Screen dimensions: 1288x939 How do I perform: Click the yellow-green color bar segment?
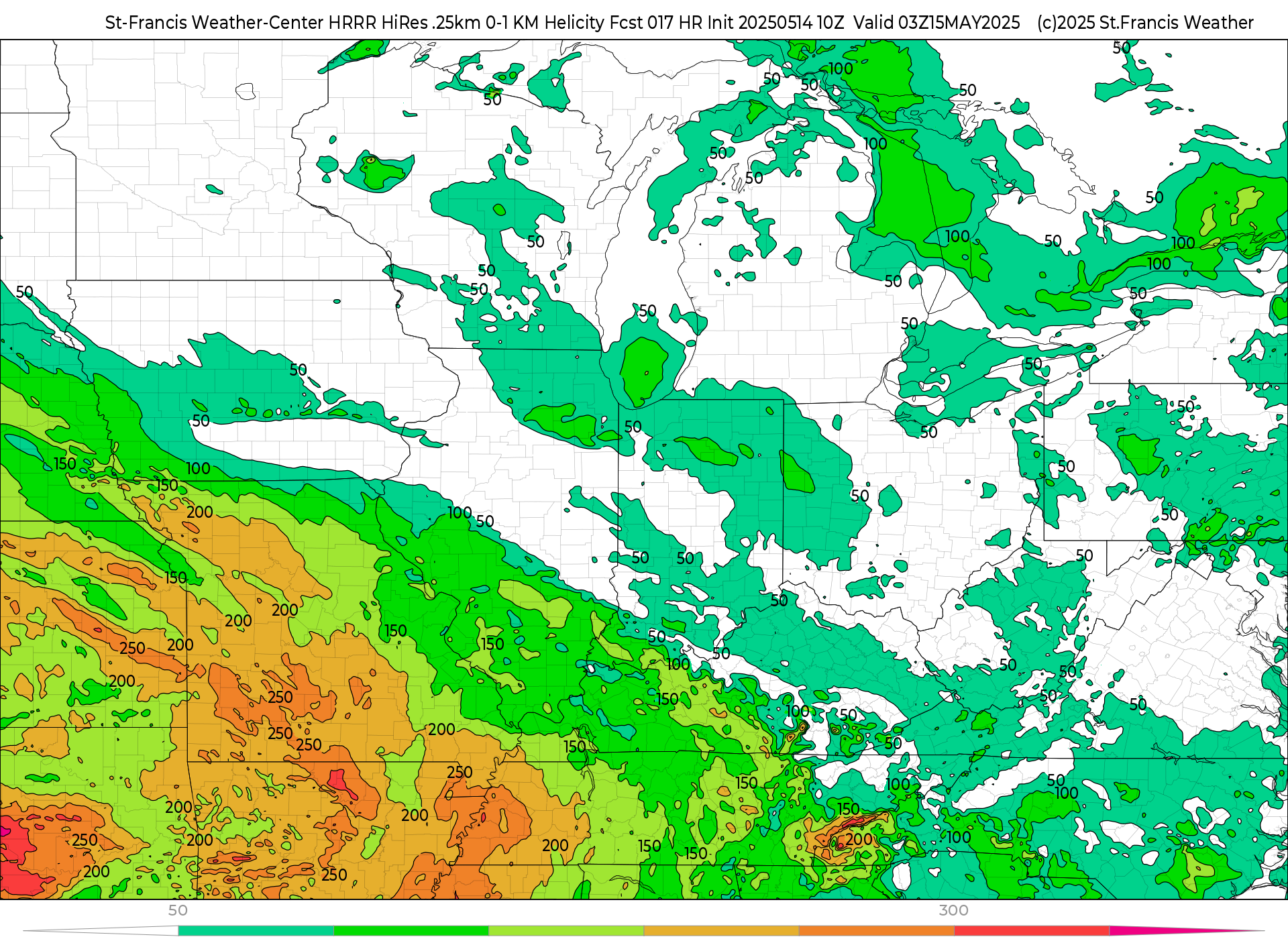566,931
